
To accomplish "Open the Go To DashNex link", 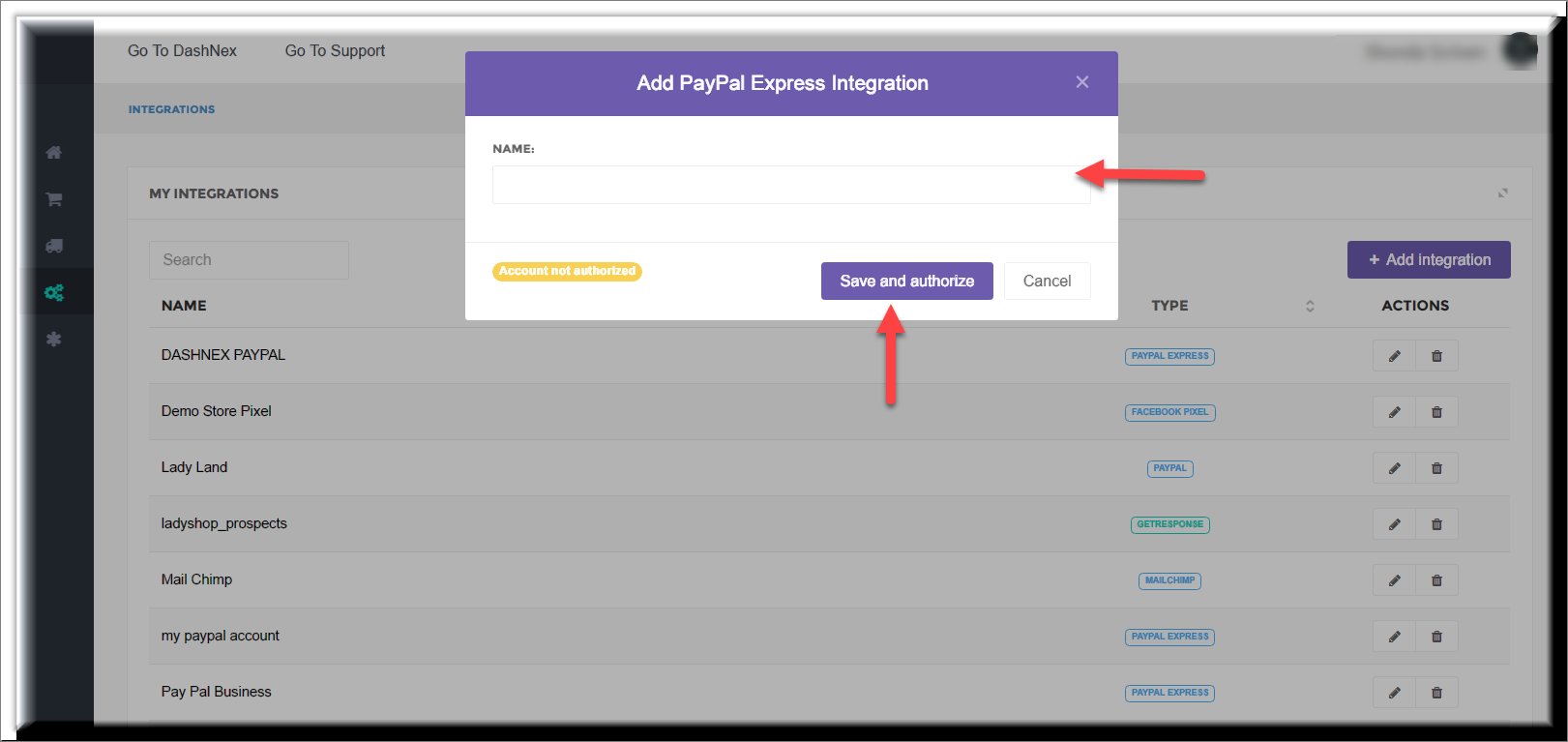I will 182,50.
